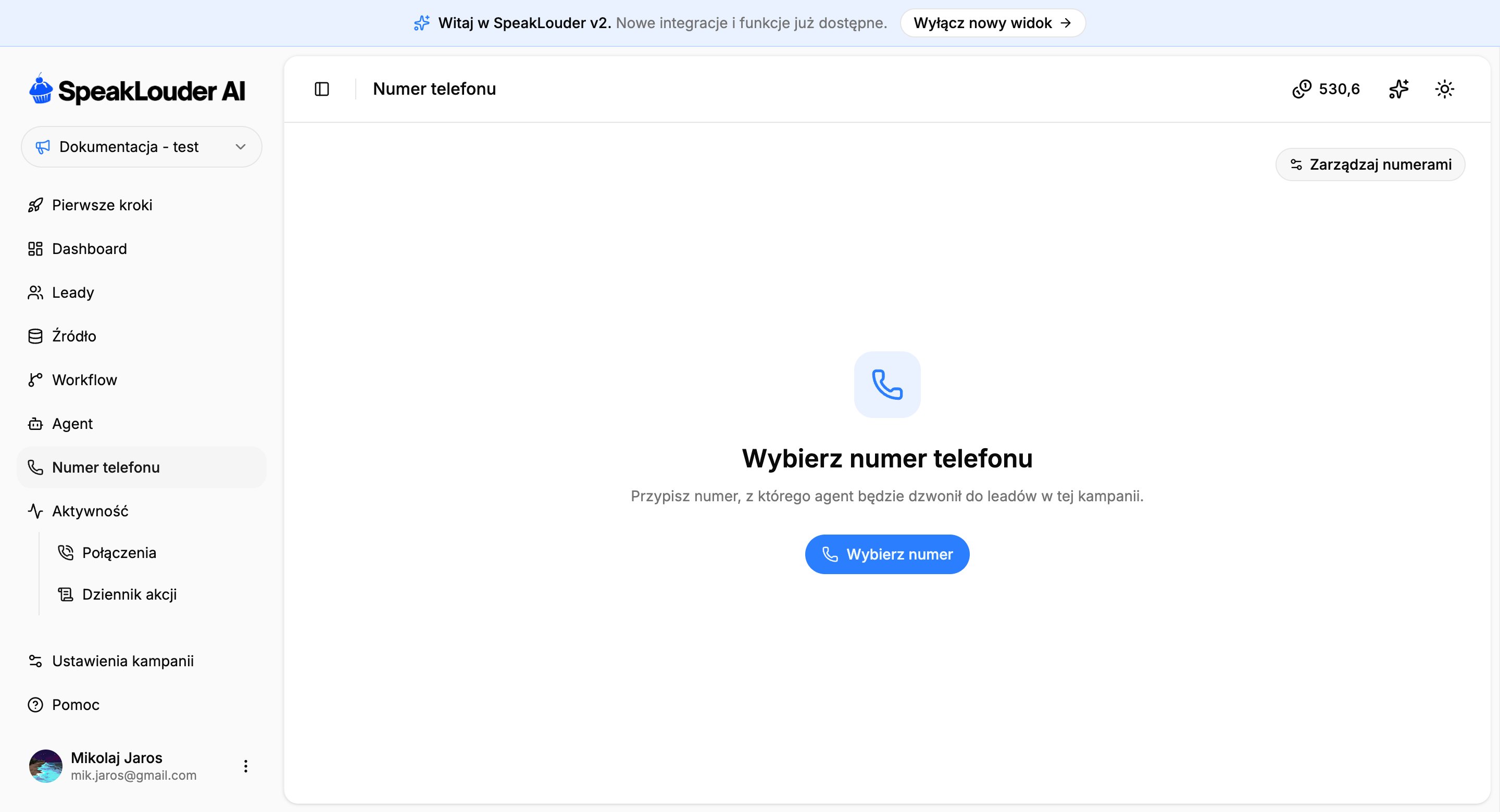Click the Mikolaj Jaros avatar
Screen dimensions: 1500x812
pos(45,766)
